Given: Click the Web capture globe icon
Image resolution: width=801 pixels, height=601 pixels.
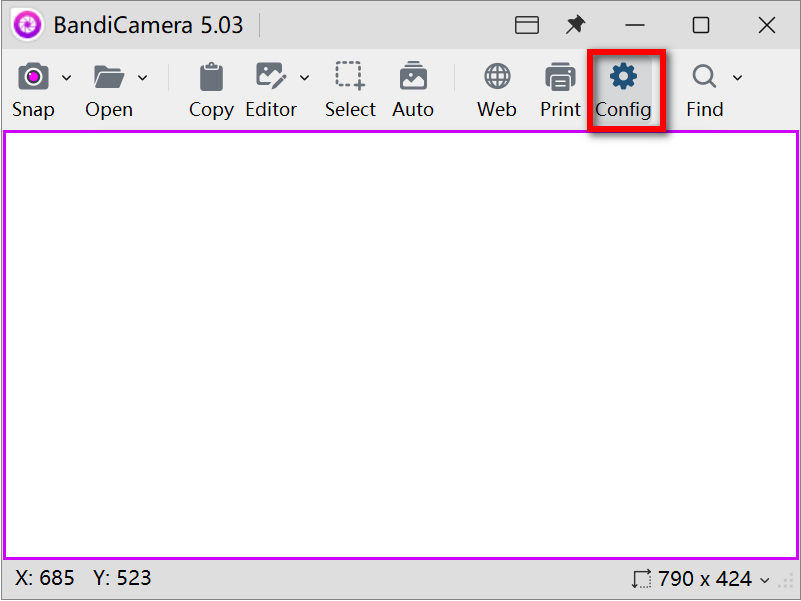Looking at the screenshot, I should coord(497,76).
